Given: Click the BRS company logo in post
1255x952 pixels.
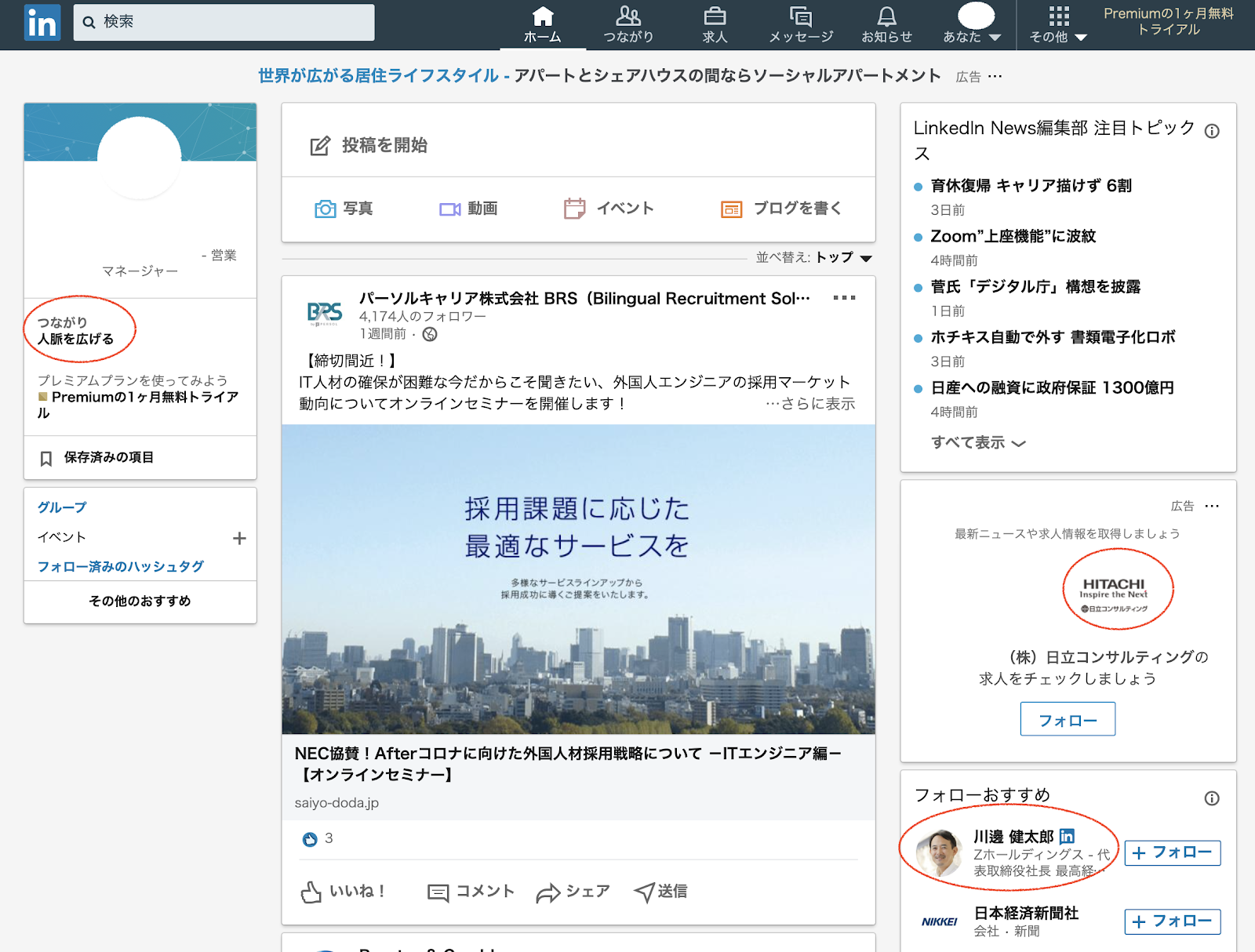Looking at the screenshot, I should tap(324, 314).
